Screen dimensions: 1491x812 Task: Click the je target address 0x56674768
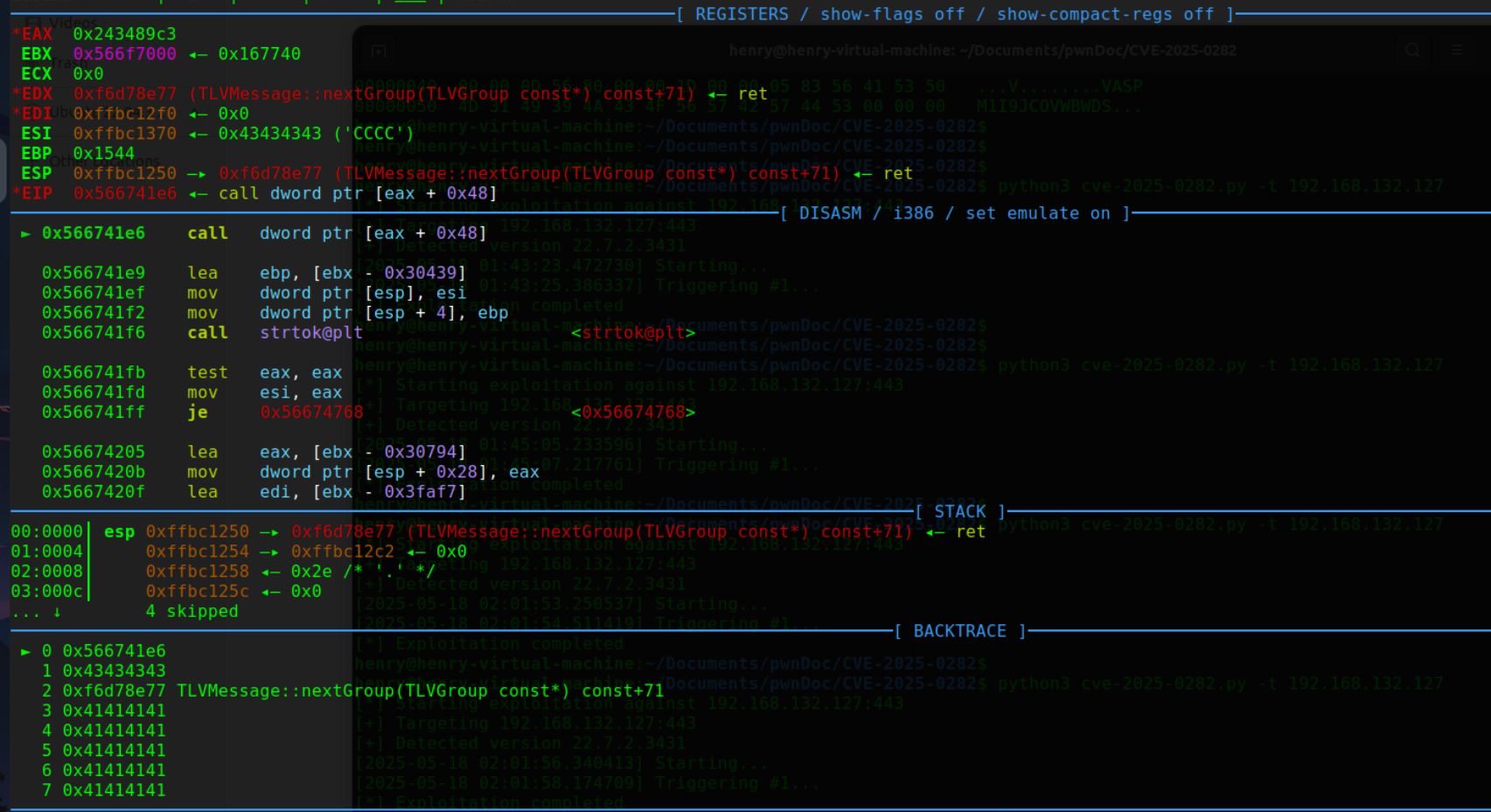310,413
